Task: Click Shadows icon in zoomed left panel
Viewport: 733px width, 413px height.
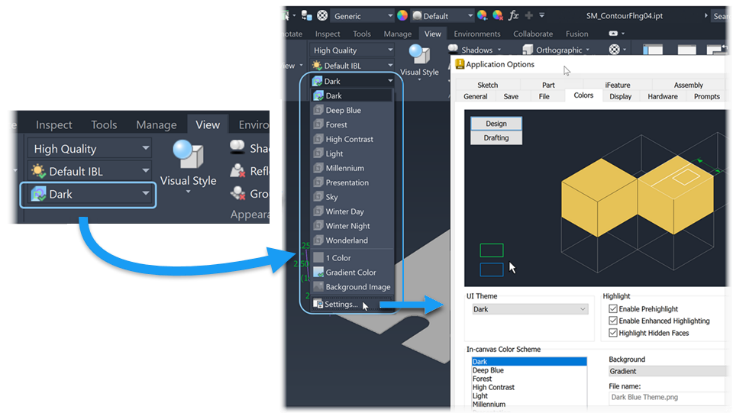Action: click(237, 147)
